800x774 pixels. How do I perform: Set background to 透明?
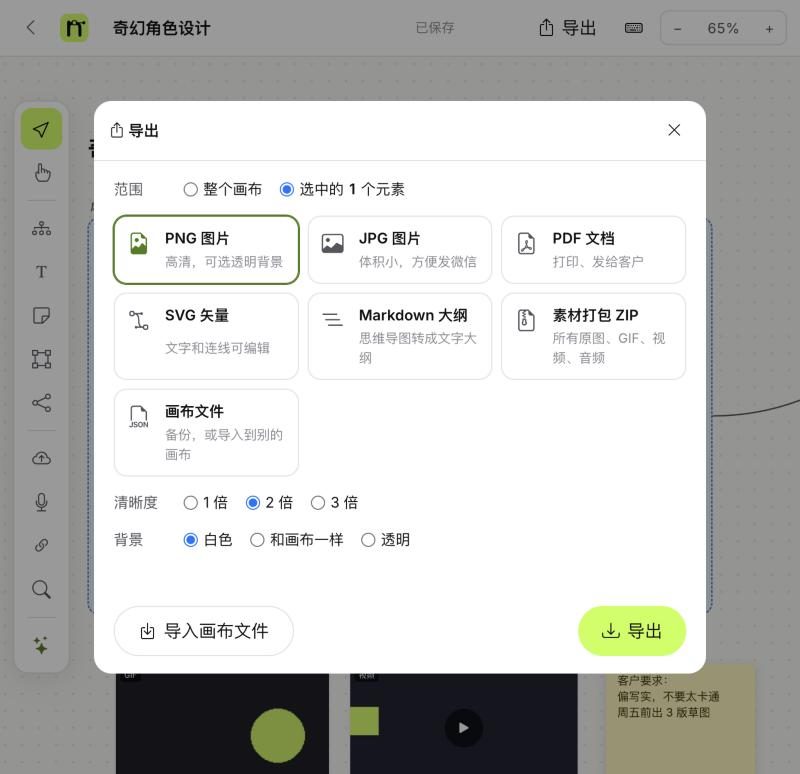pyautogui.click(x=385, y=540)
